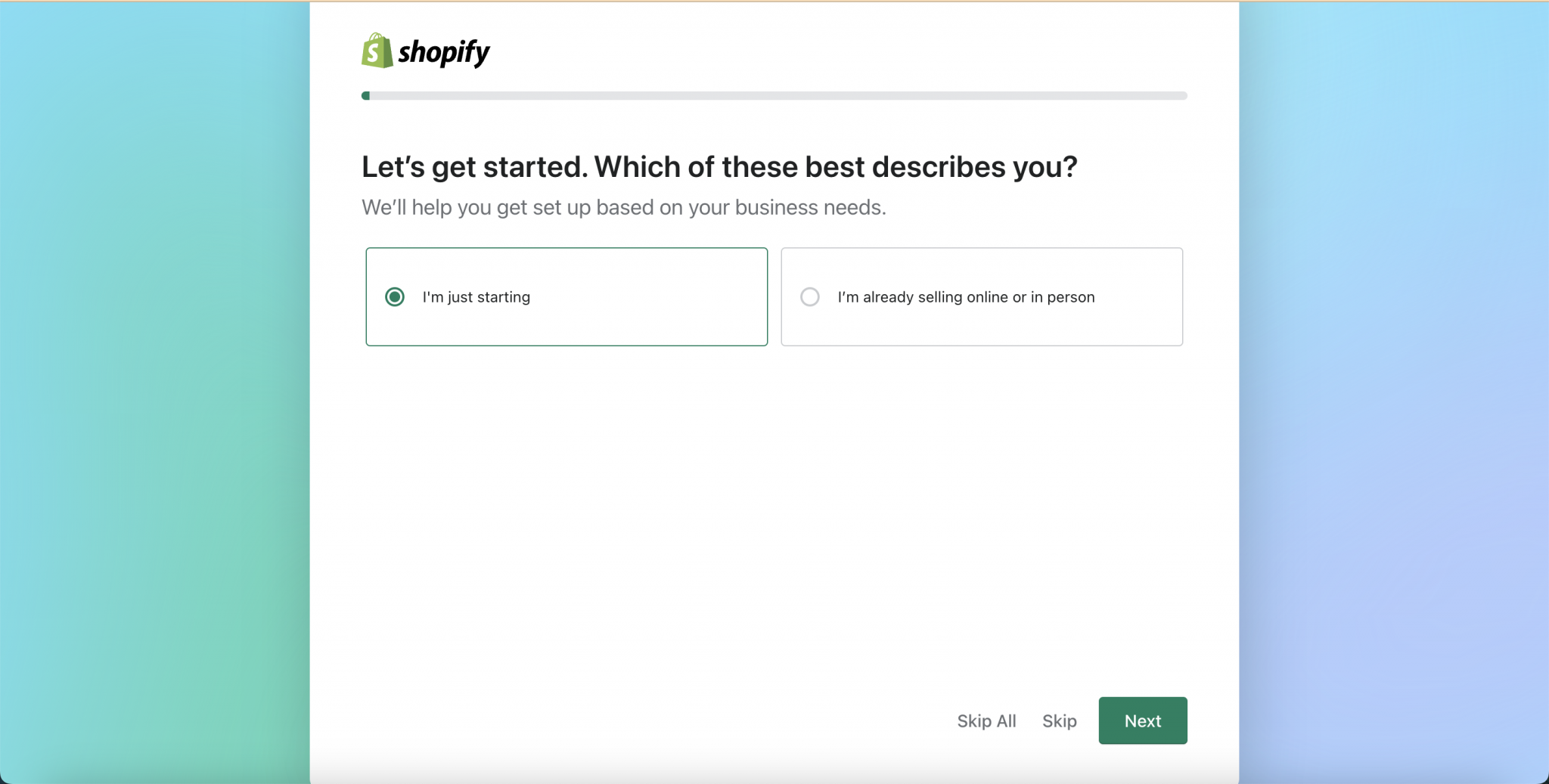Viewport: 1549px width, 784px height.
Task: Click the white space right of Shopify logo
Action: click(x=832, y=51)
